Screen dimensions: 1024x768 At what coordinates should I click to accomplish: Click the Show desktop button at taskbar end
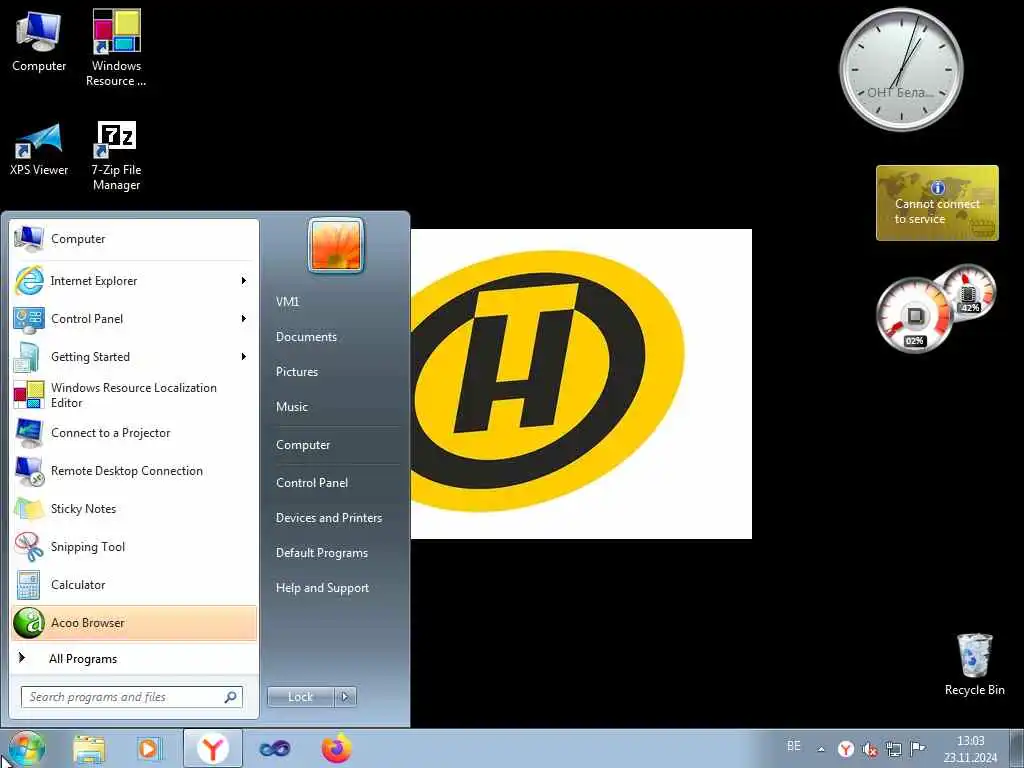(x=1017, y=748)
